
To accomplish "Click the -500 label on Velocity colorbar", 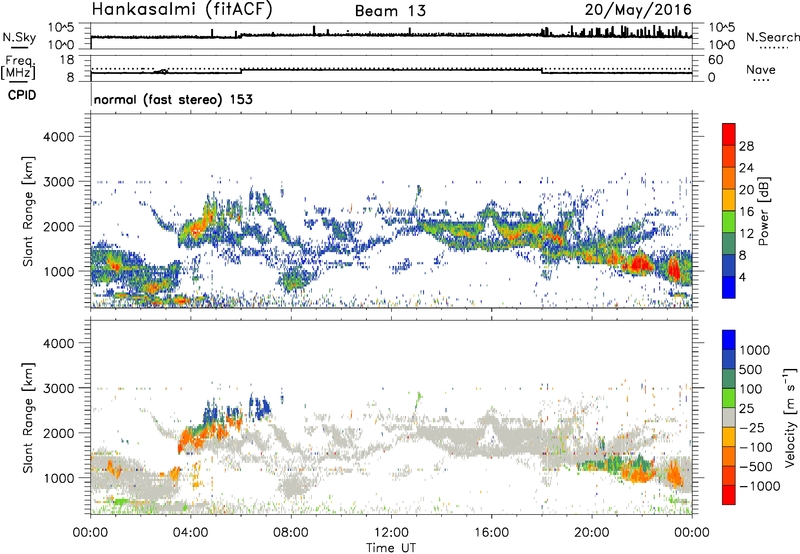I will [756, 466].
